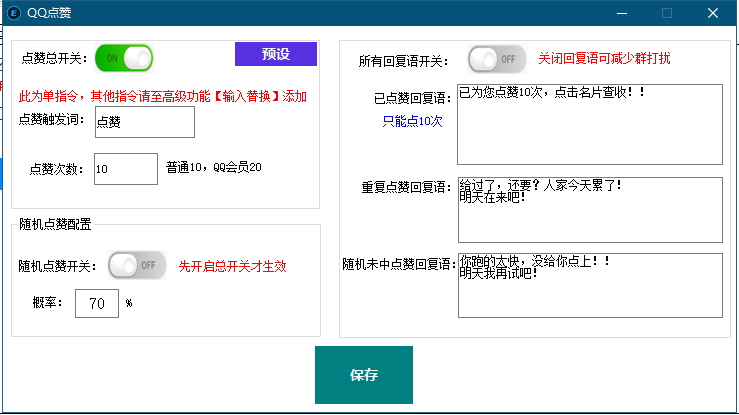The height and width of the screenshot is (415, 739).
Task: Click the red 关闭回复语可减少群打扰 hint
Action: coord(603,59)
